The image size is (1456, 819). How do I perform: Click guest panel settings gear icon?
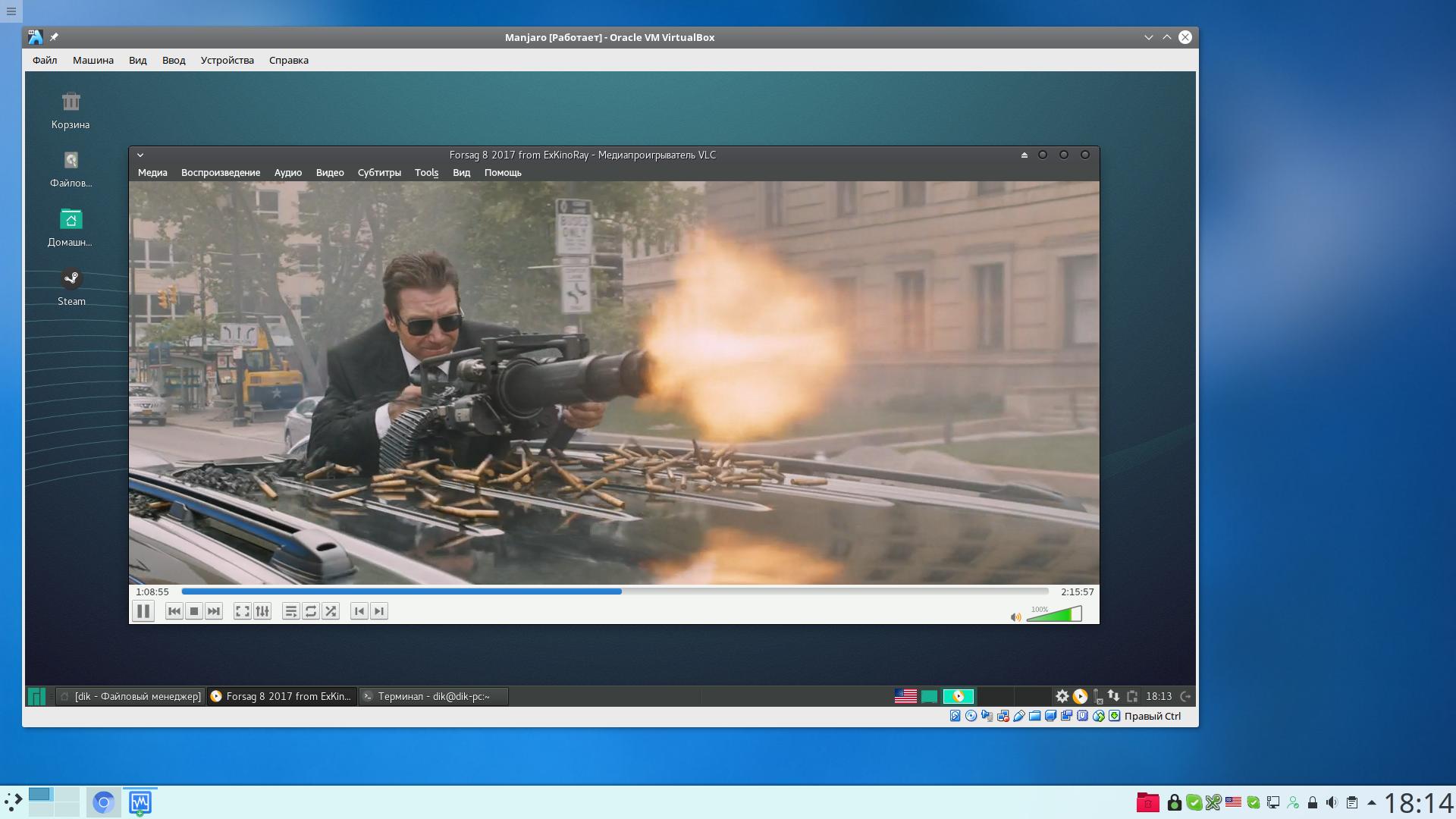[1062, 696]
